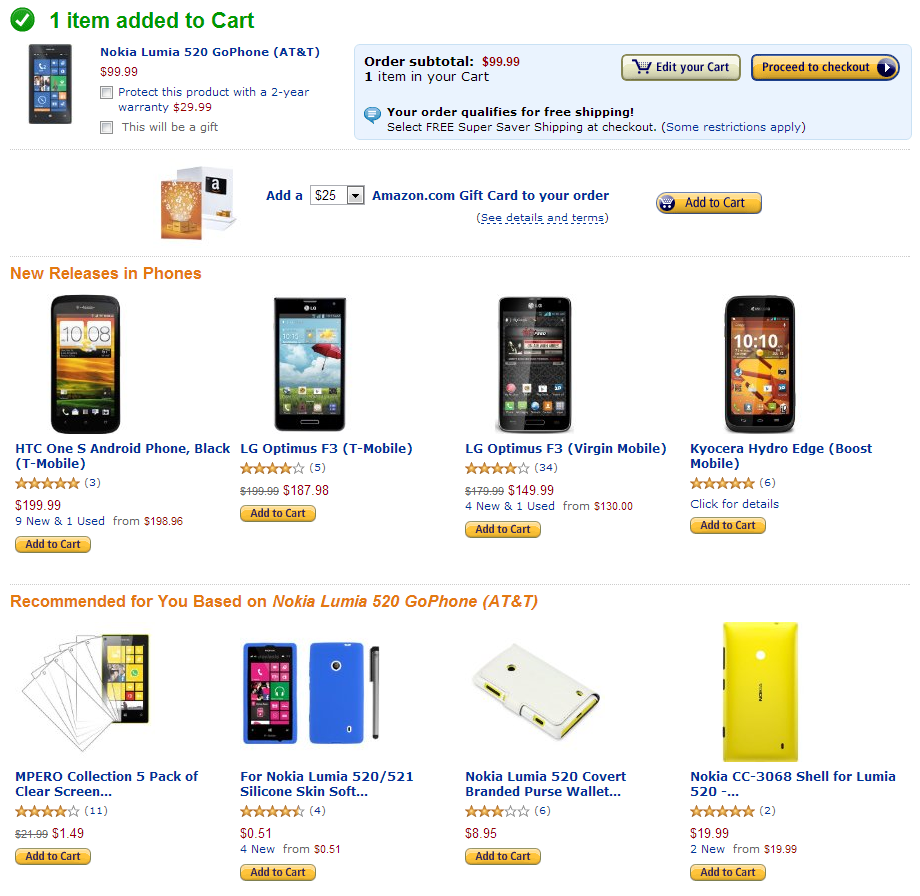Click the blue speech bubble shipping icon
920x896 pixels.
coord(372,114)
